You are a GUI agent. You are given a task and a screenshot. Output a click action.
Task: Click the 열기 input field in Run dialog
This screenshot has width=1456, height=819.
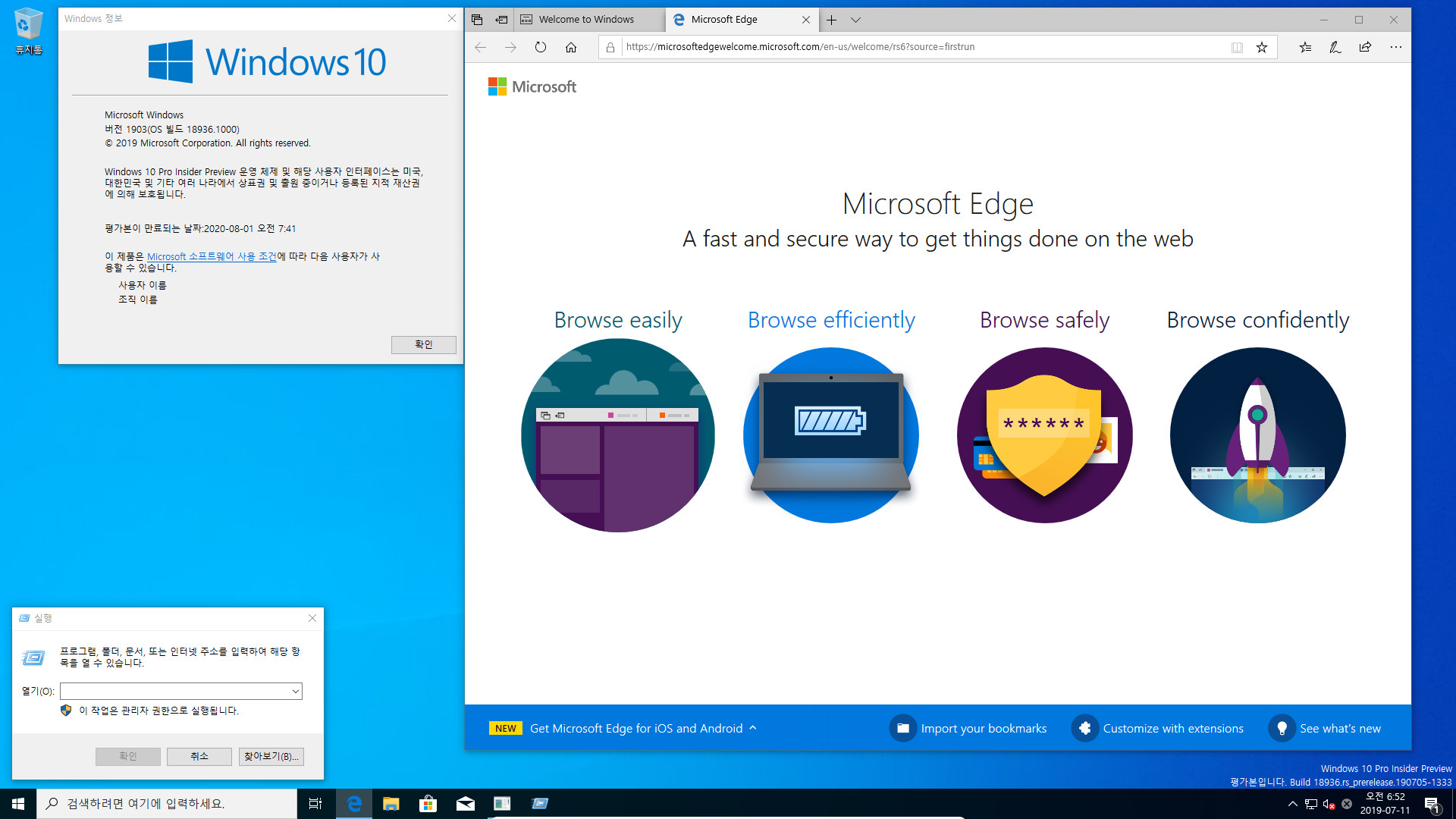click(x=174, y=691)
